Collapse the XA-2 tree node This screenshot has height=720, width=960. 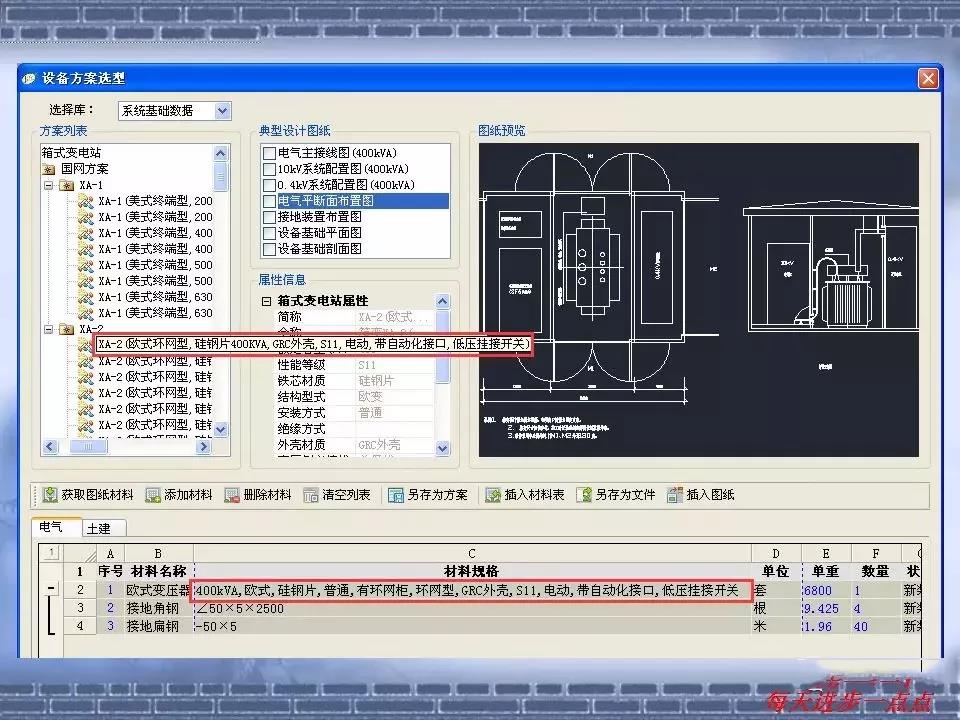[x=49, y=329]
